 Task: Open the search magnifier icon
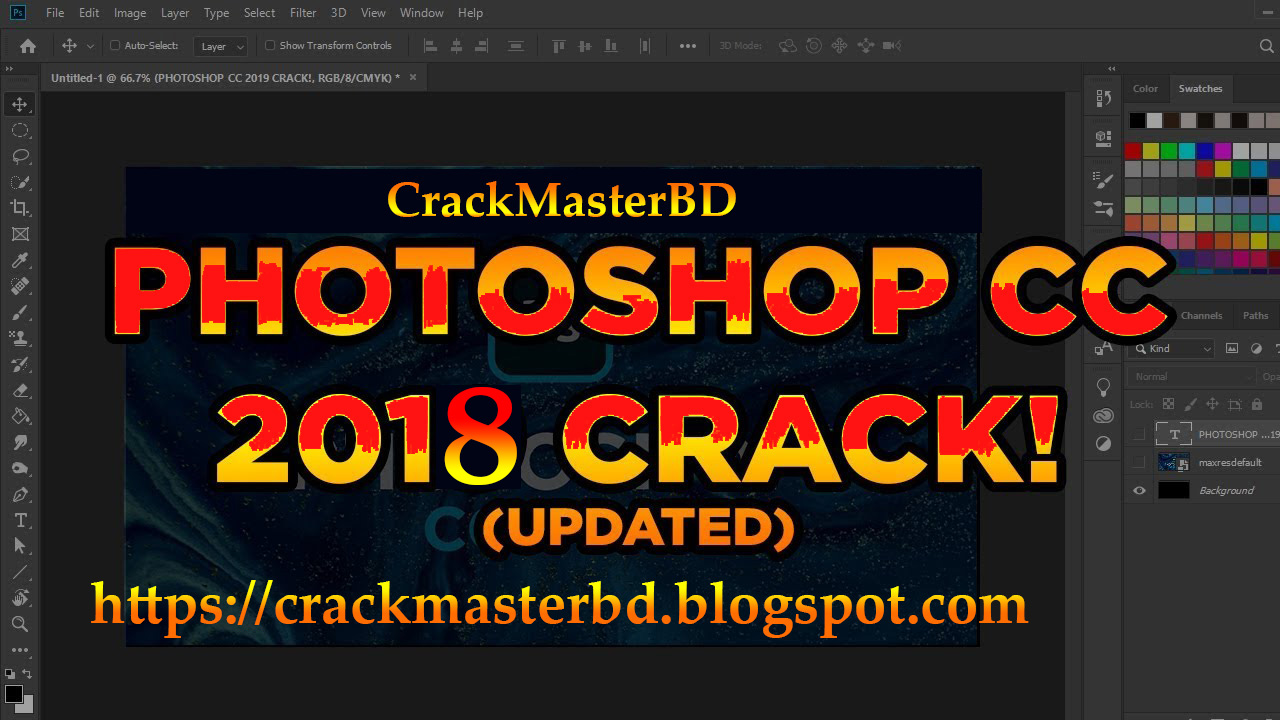[1266, 46]
